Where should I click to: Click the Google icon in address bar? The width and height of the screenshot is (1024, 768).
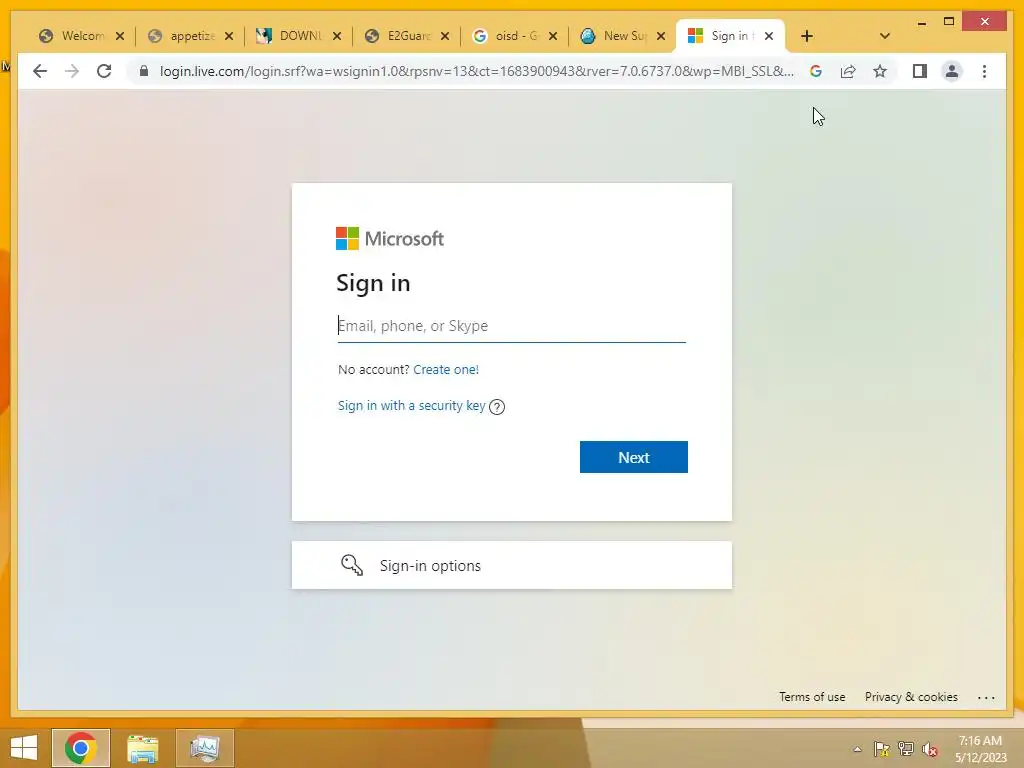816,71
